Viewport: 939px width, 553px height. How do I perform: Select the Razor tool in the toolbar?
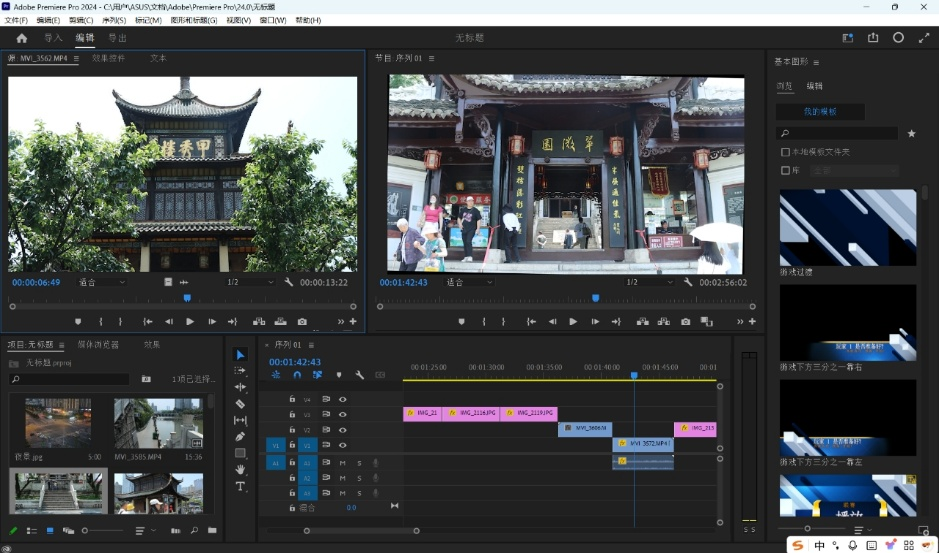coord(240,404)
